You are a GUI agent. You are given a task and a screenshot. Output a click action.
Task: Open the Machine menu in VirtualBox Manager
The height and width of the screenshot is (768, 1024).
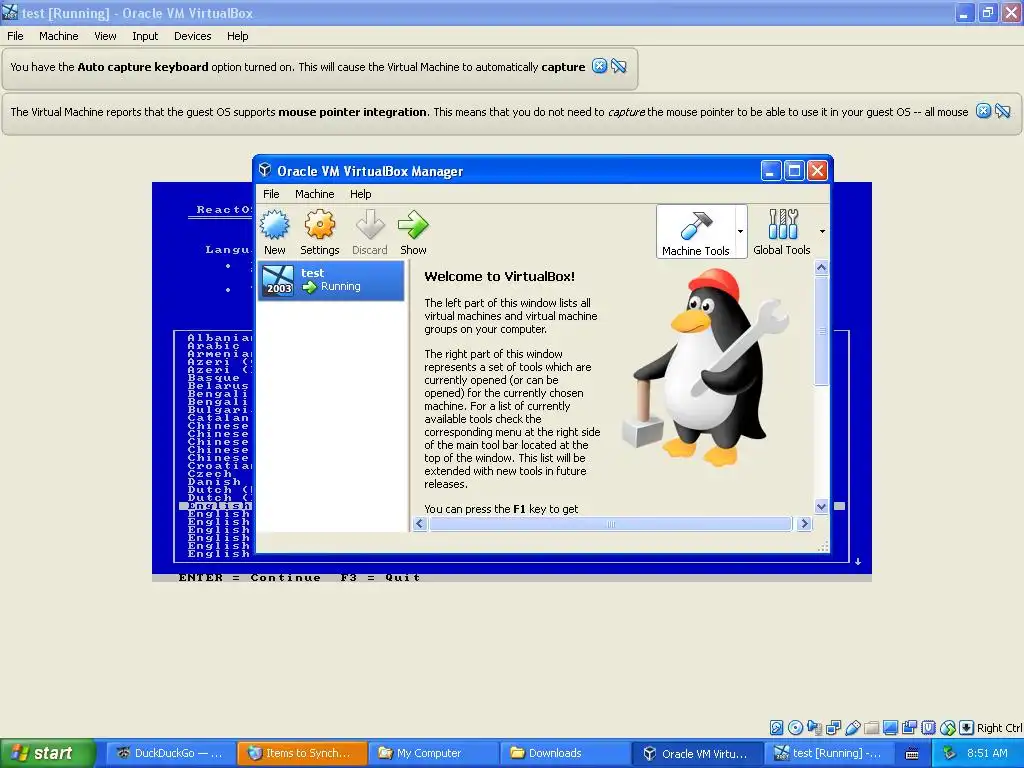(314, 194)
